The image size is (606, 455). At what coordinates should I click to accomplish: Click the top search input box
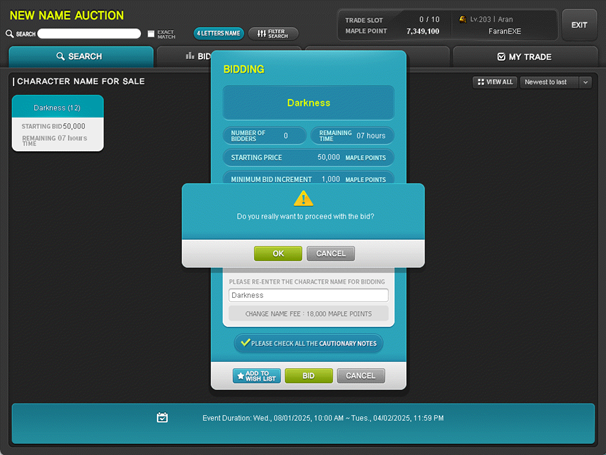89,34
